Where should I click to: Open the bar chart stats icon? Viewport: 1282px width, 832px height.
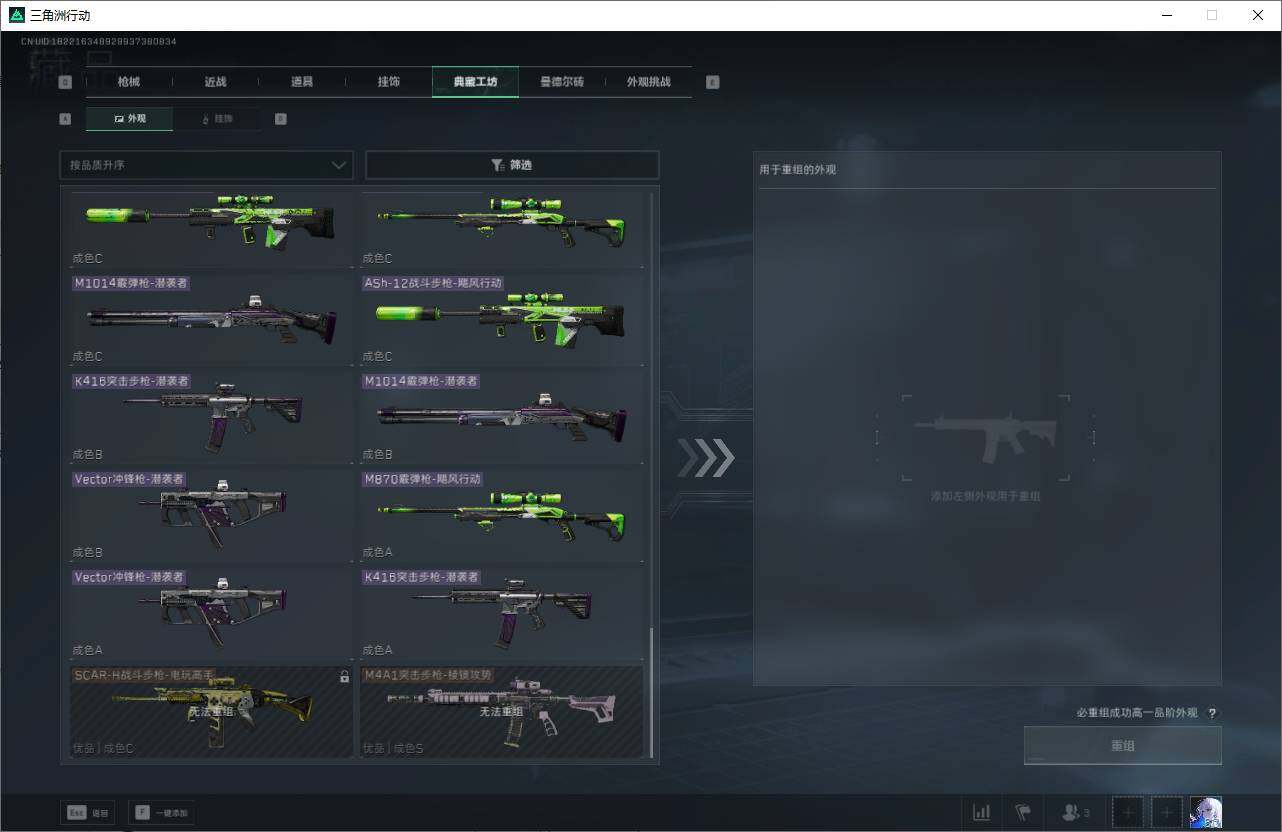pyautogui.click(x=982, y=812)
